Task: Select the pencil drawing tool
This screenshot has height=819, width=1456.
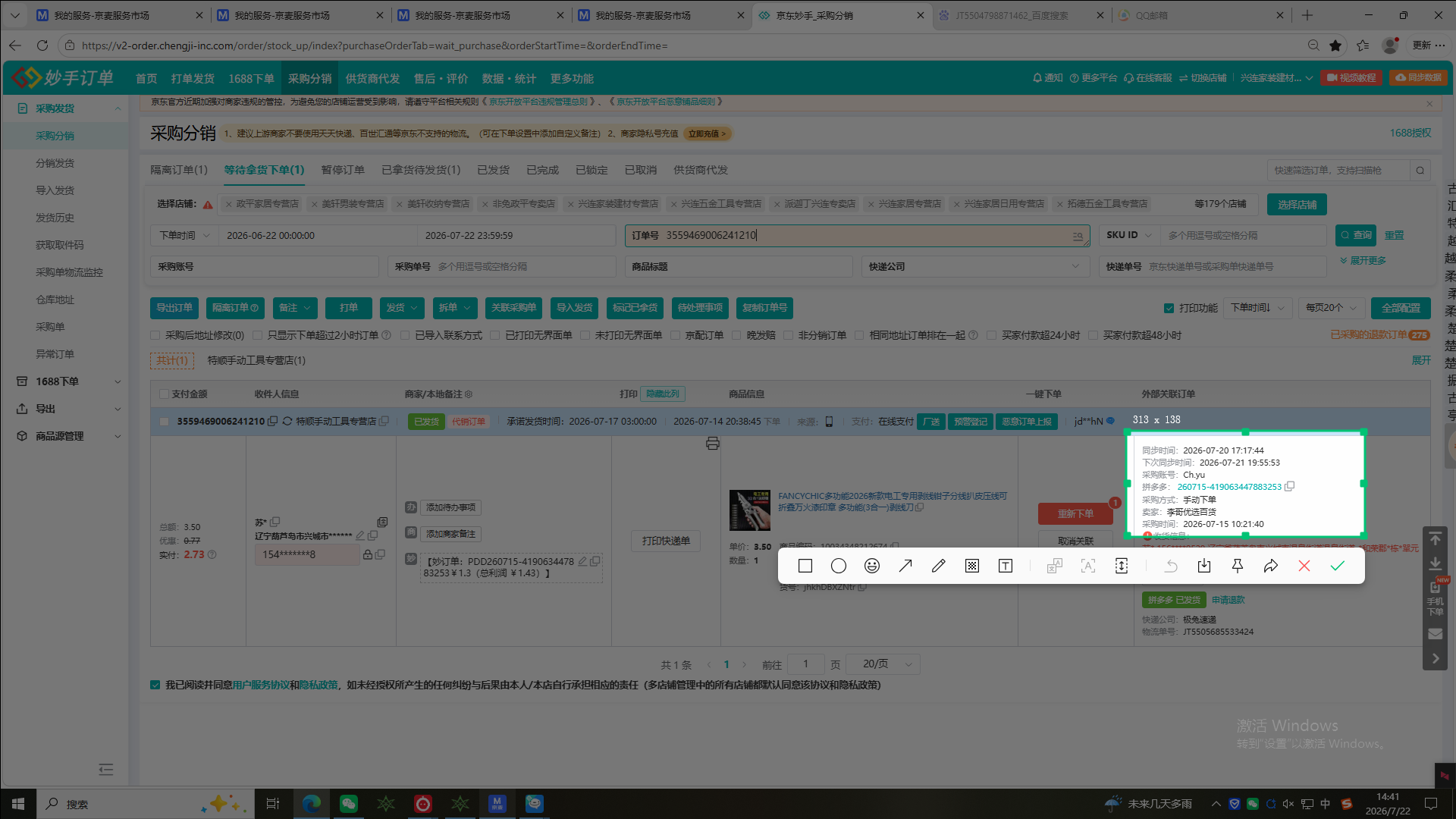Action: click(x=939, y=566)
